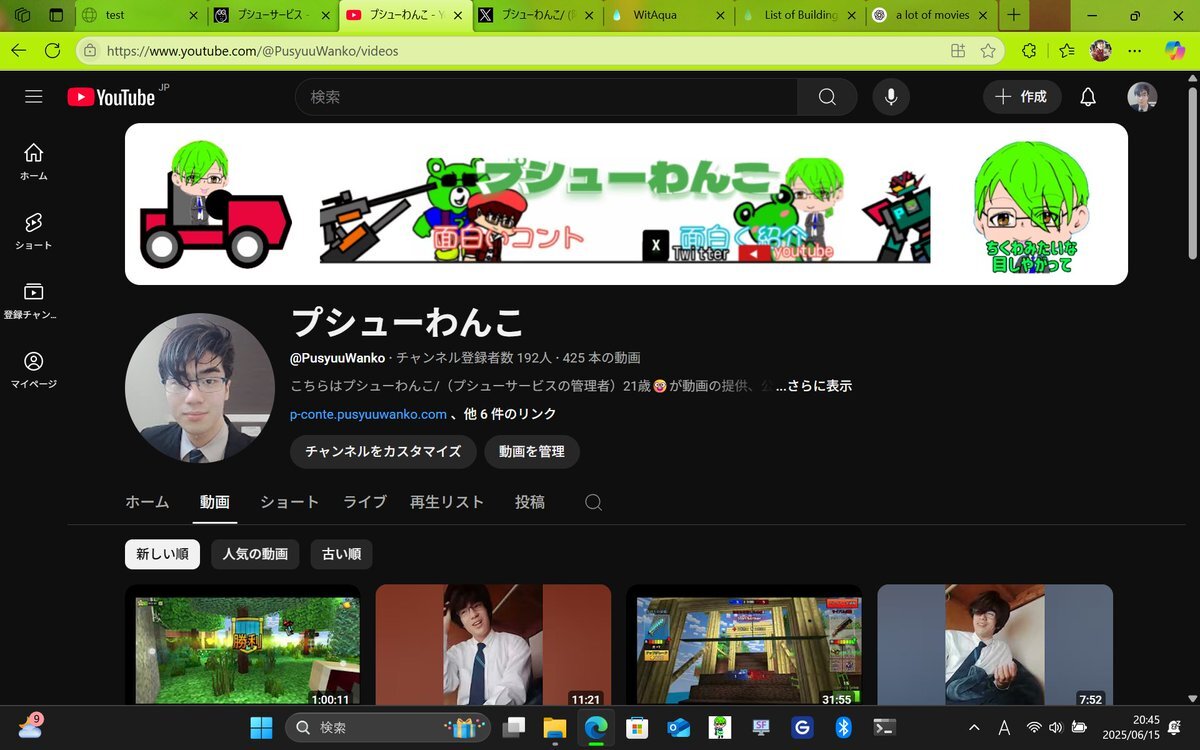Open the tab actions menu icon

[x=56, y=15]
